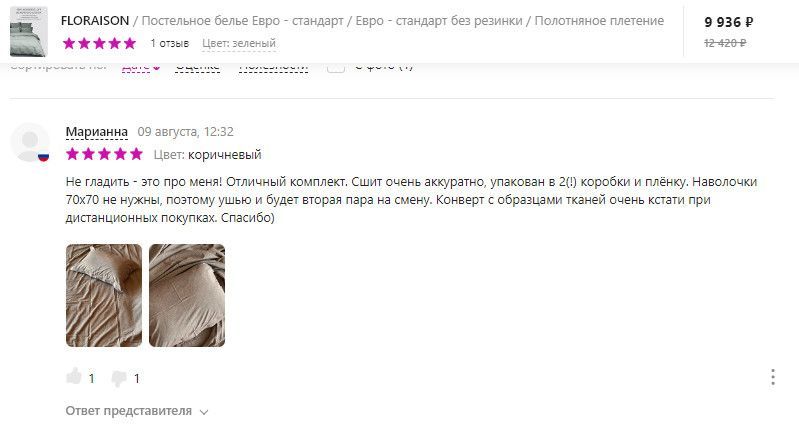Click the reviewer's gray avatar icon
The height and width of the screenshot is (436, 799).
30,142
